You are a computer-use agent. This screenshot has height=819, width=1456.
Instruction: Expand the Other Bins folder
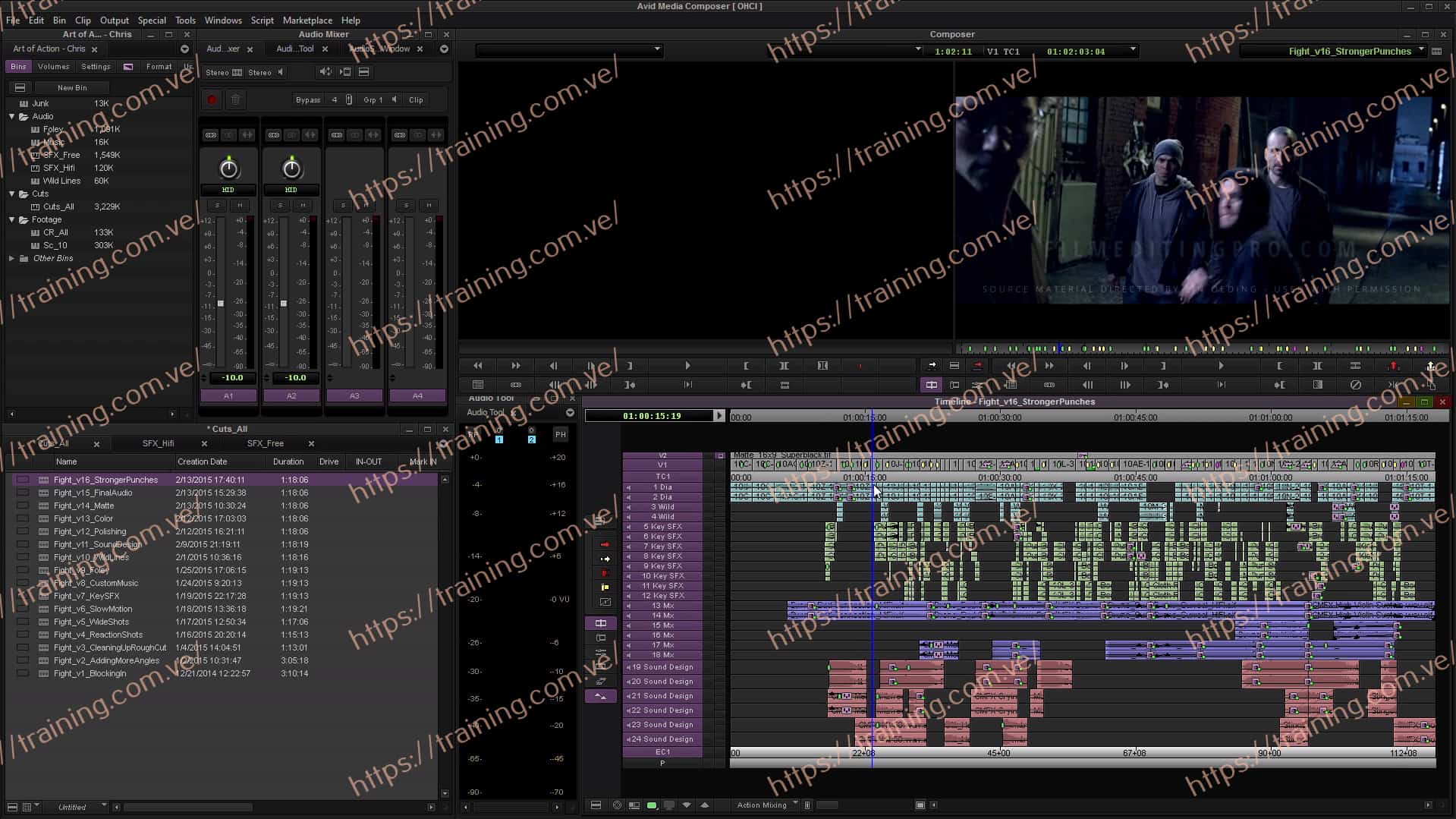(12, 258)
